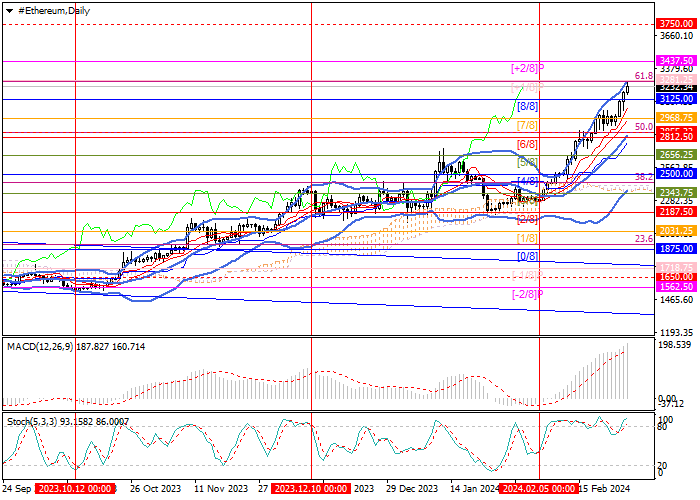Select the 1875.00 blue price label
The image size is (700, 500).
pos(675,249)
